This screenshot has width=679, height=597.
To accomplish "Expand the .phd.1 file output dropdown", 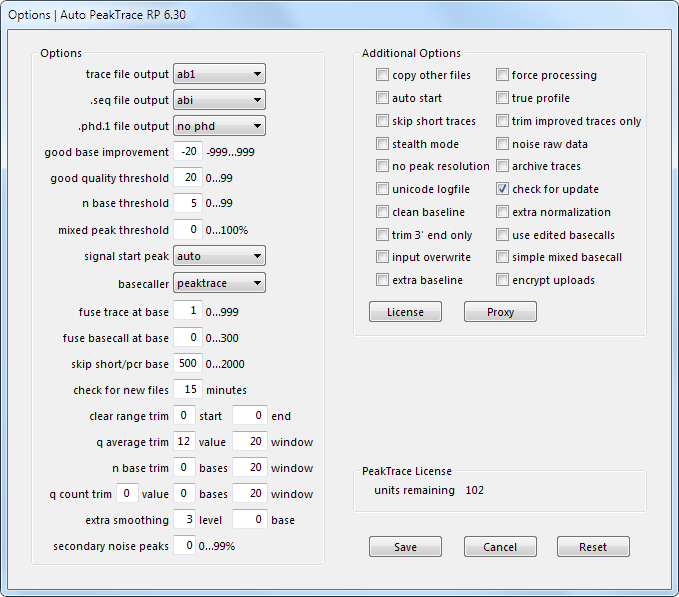I will (x=219, y=126).
